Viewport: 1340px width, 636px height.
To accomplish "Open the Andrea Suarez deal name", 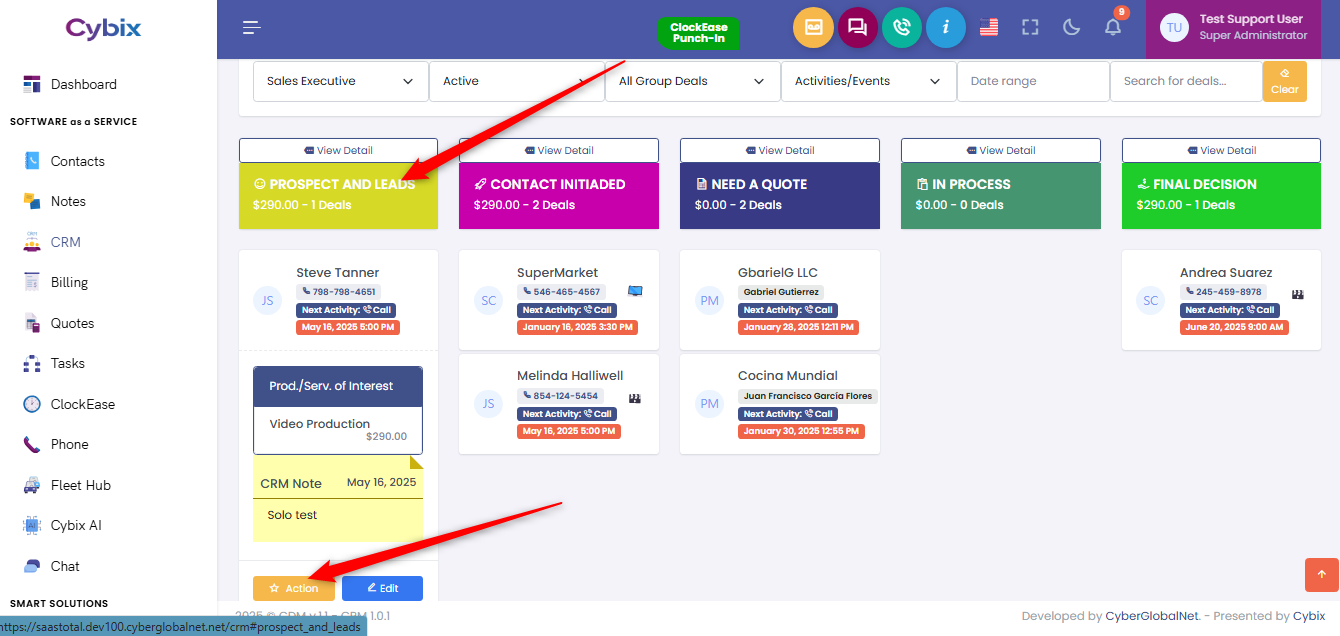I will point(1226,272).
